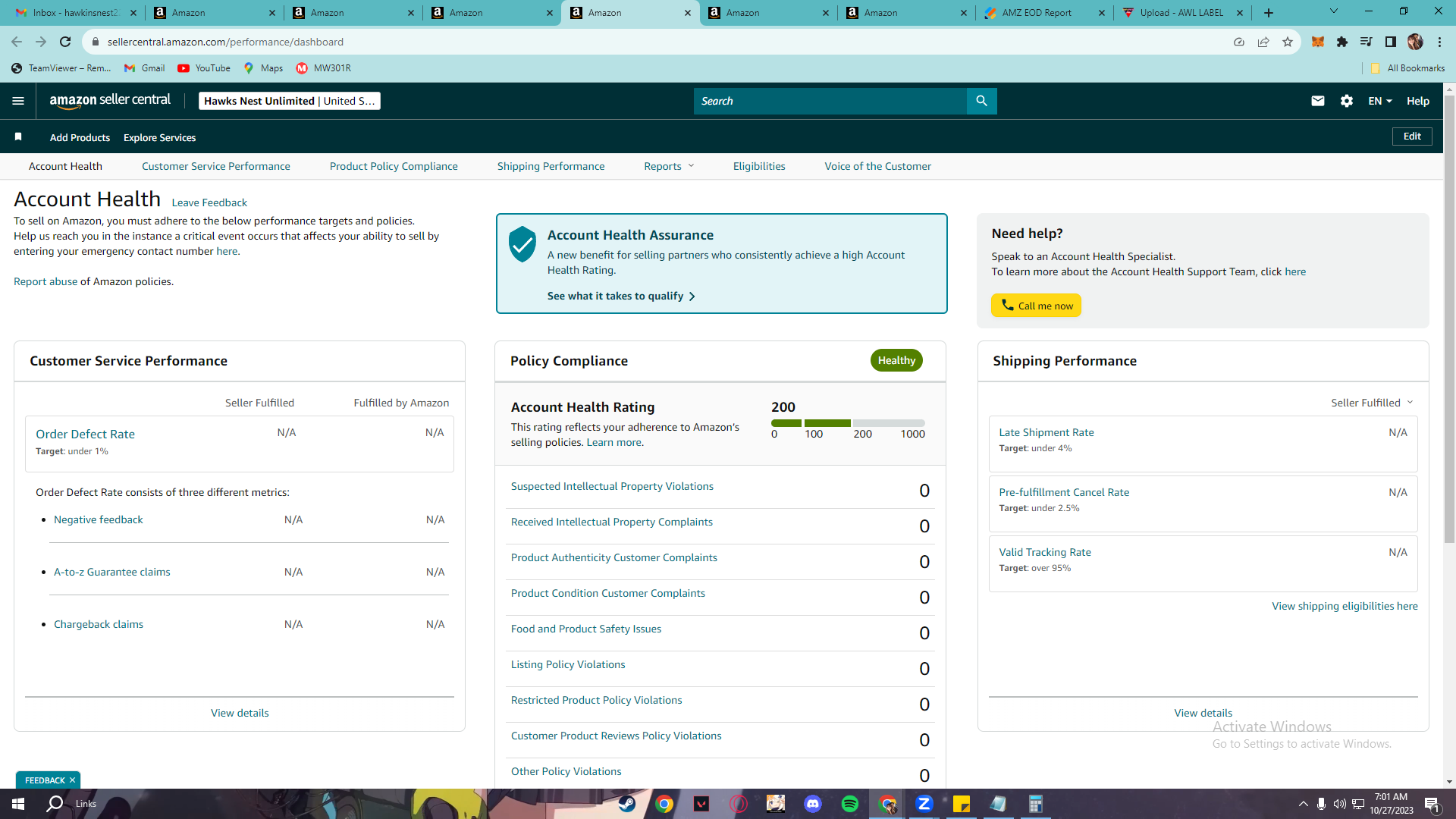Open the Voice of the Customer tab
This screenshot has height=819, width=1456.
pyautogui.click(x=878, y=166)
